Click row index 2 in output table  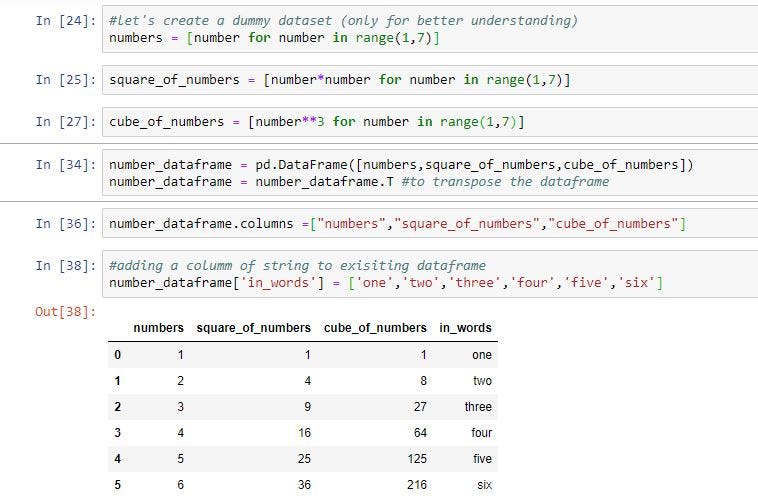pyautogui.click(x=117, y=407)
